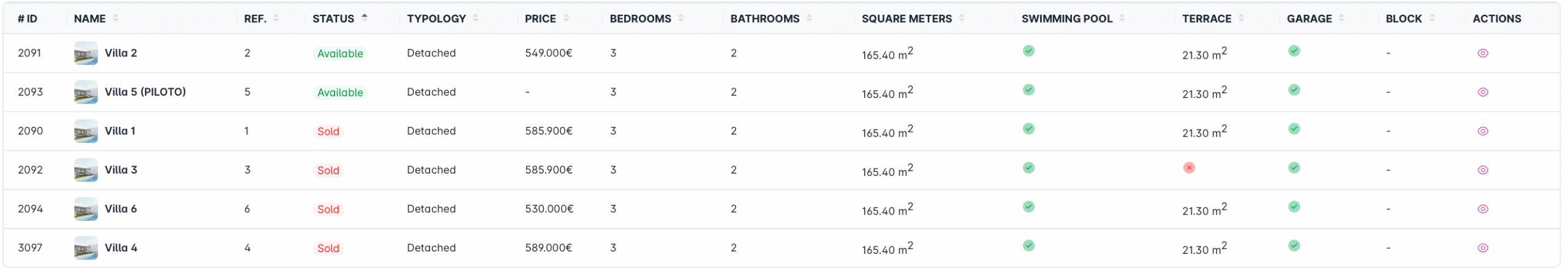Click the Available status badge of Villa 2
Viewport: 1568px width, 268px height.
tap(340, 53)
